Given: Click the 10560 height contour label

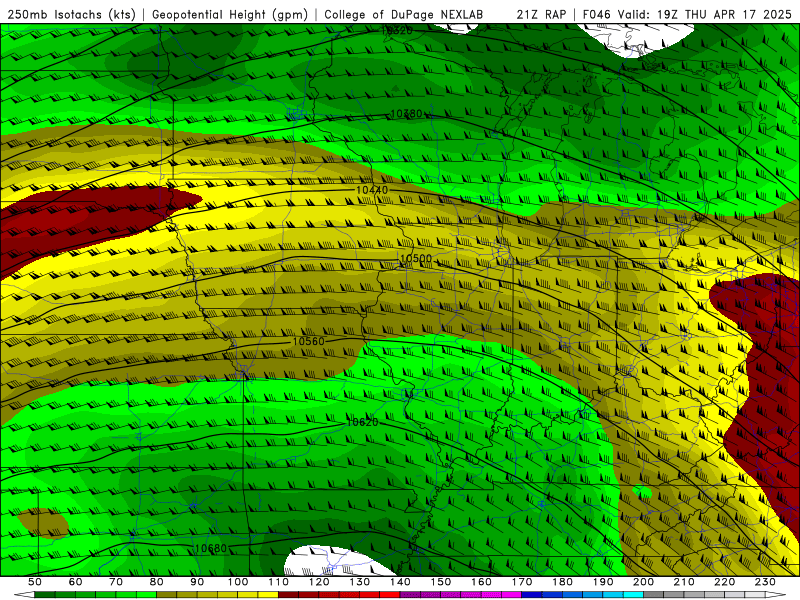Looking at the screenshot, I should [x=309, y=341].
